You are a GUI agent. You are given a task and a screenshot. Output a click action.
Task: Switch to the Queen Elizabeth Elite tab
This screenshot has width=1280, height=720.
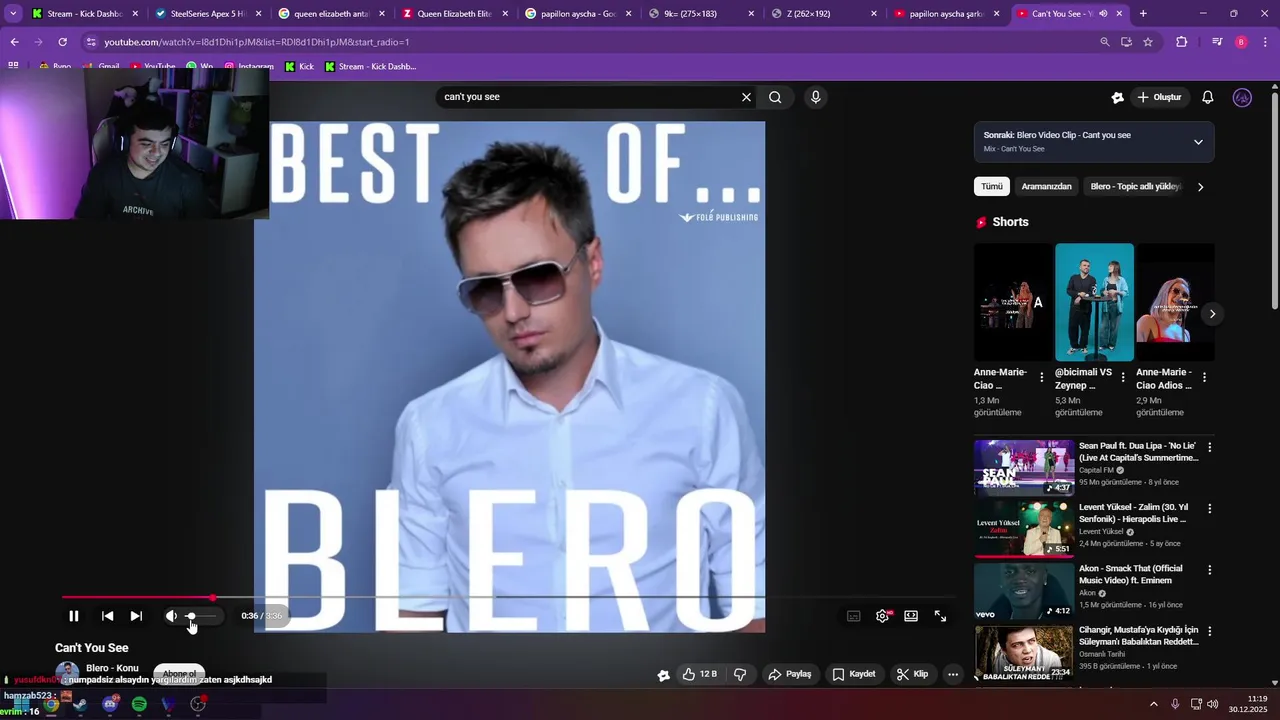(455, 14)
